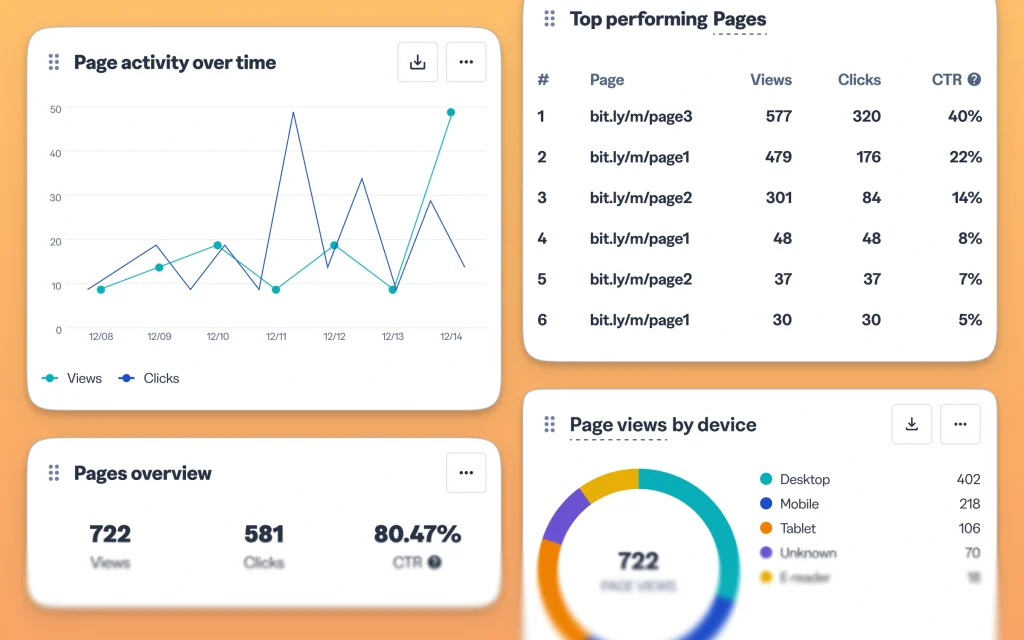Click the Views data point on 12/12
1024x640 pixels.
point(334,246)
